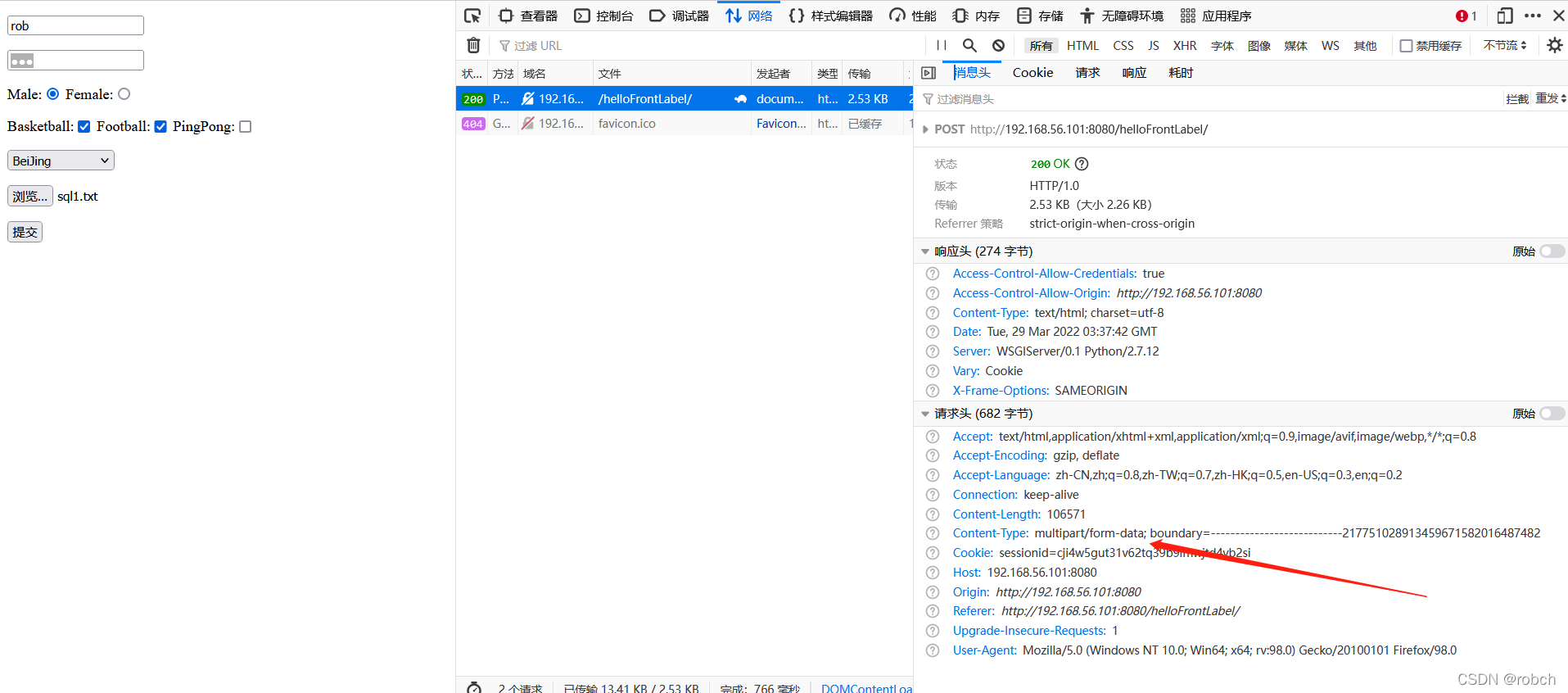The height and width of the screenshot is (693, 1568).
Task: Click the Favicon initiator link
Action: pyautogui.click(x=781, y=124)
